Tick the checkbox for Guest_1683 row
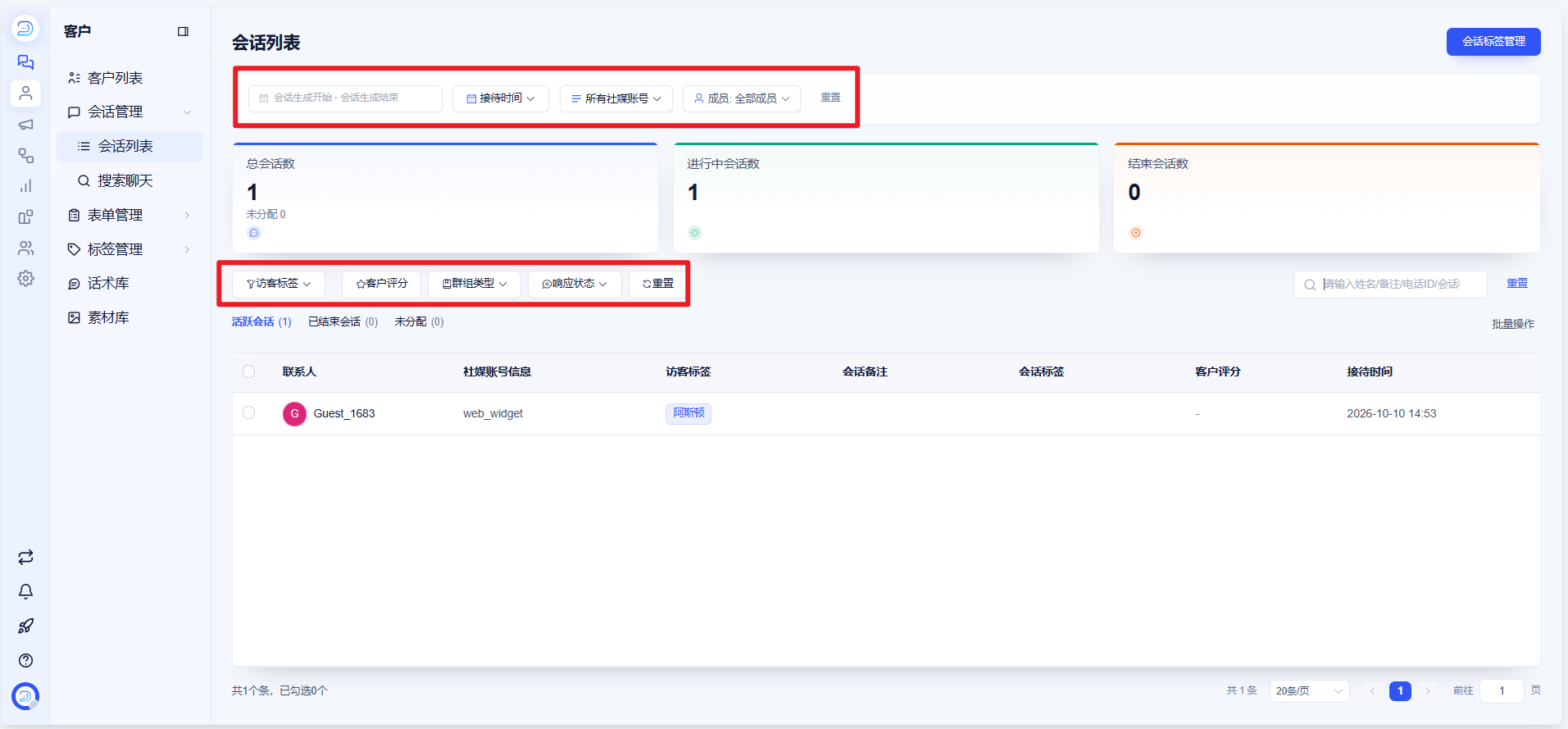The width and height of the screenshot is (1568, 729). coord(249,413)
